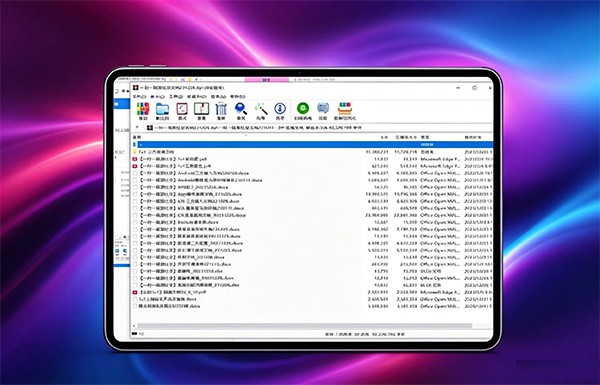
Task: Start the green Virus Scan icon
Action: click(303, 111)
